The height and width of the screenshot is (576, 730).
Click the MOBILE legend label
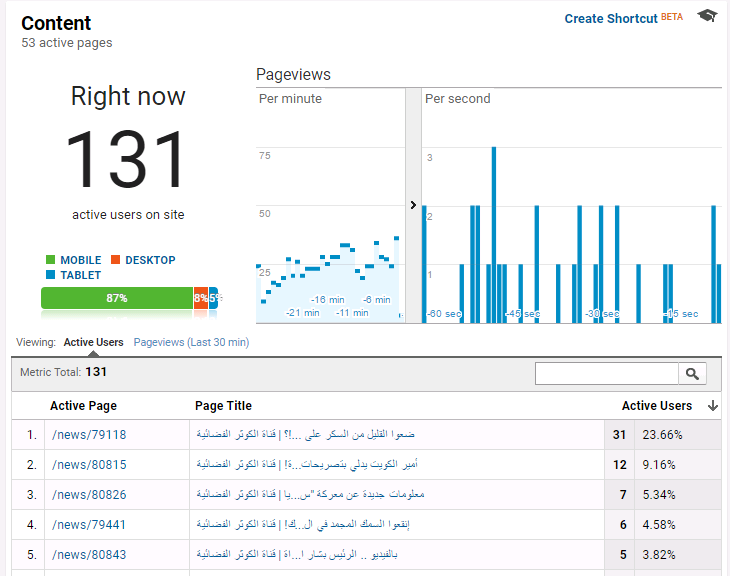pos(80,260)
